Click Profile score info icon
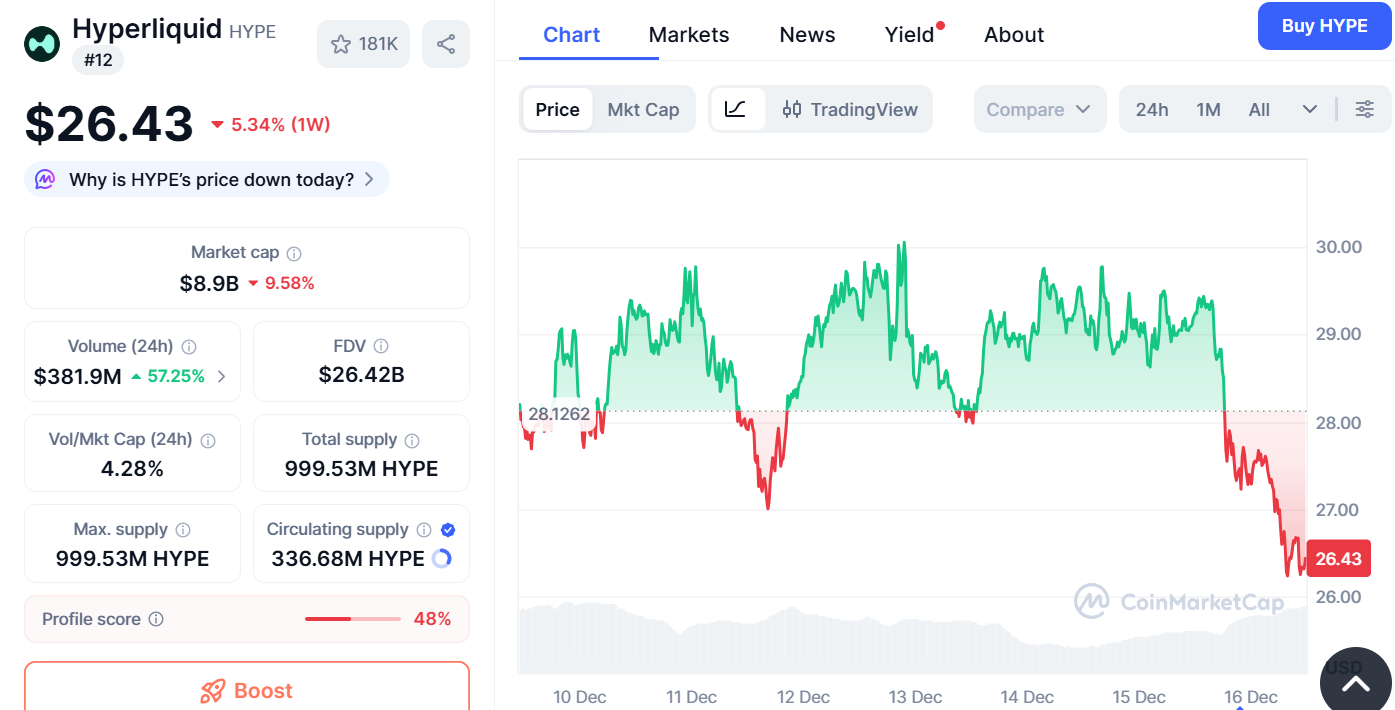The image size is (1395, 710). click(156, 619)
